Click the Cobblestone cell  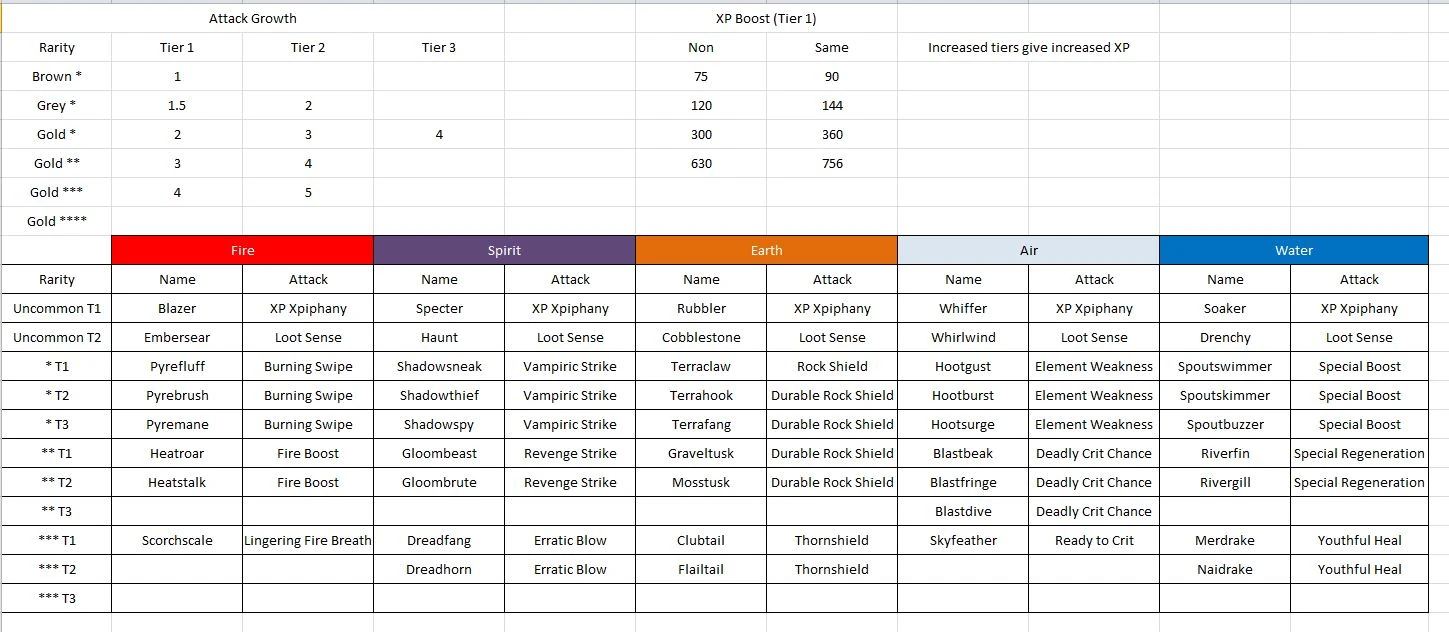[x=701, y=338]
